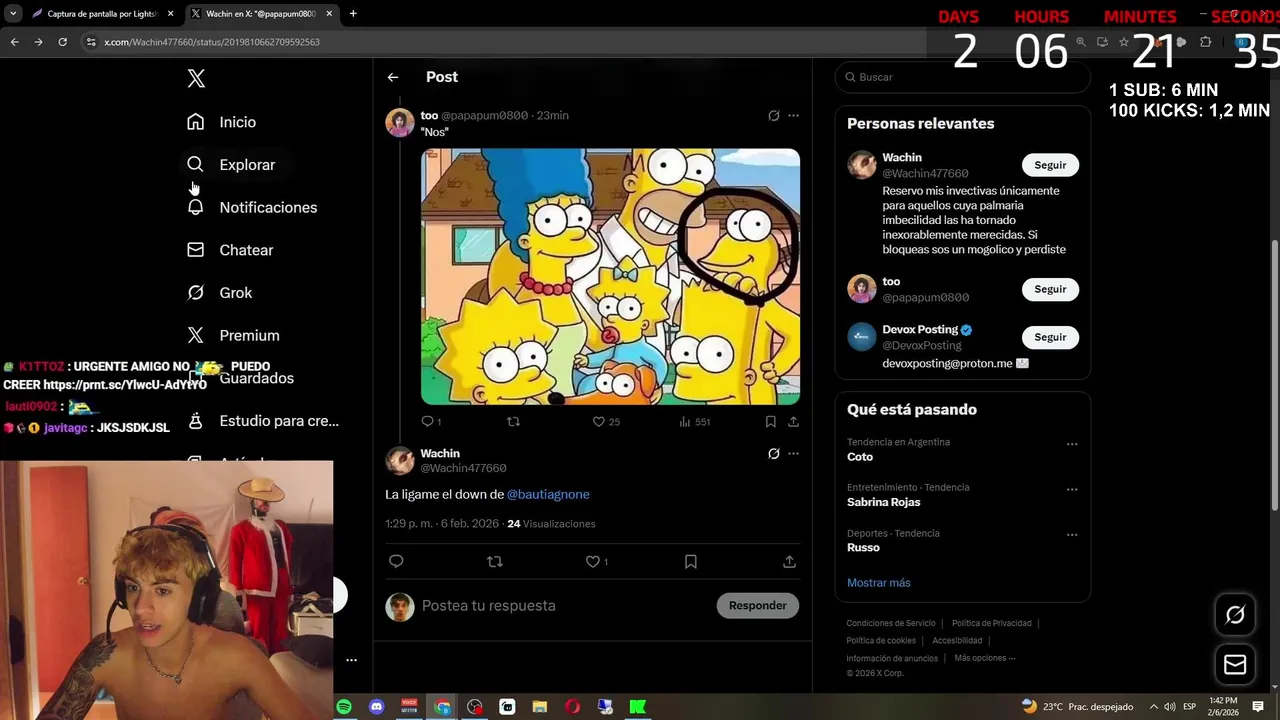
Task: Click the Notificaciones bell icon
Action: click(x=196, y=207)
